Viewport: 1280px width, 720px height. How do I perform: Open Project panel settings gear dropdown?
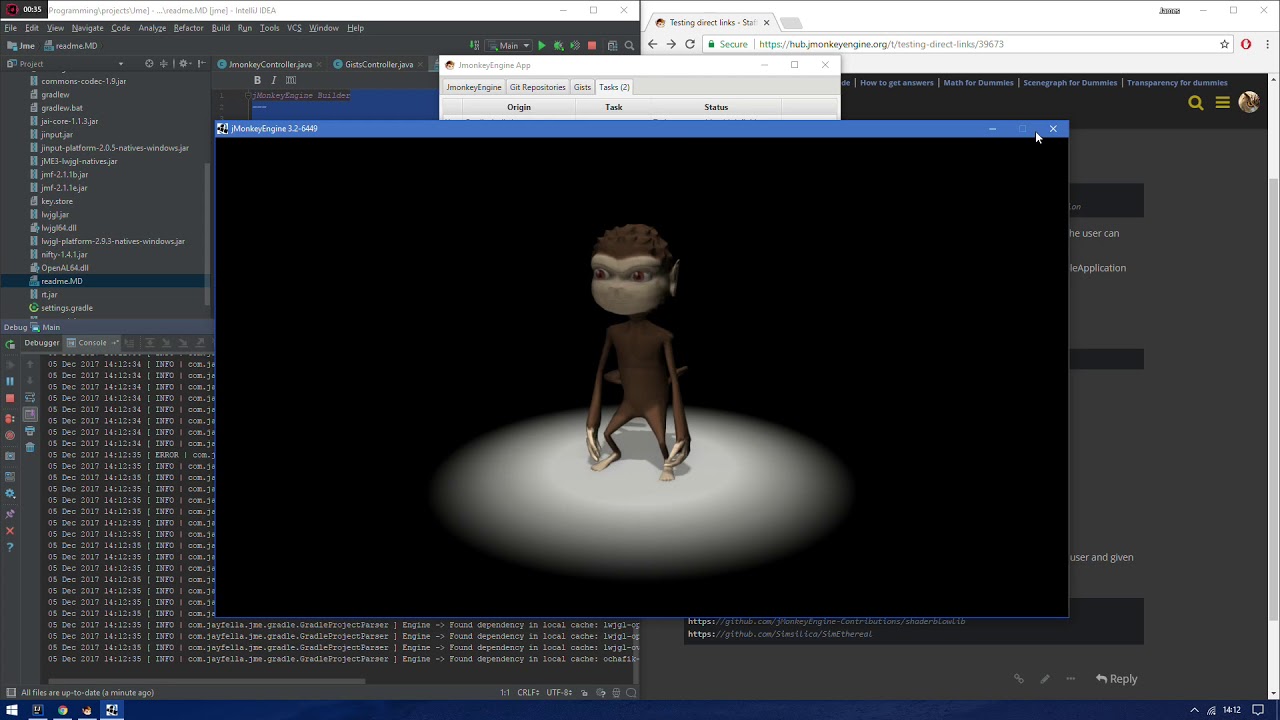(185, 64)
